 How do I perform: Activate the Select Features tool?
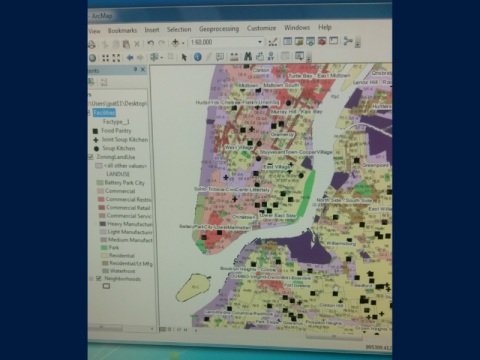click(x=154, y=57)
